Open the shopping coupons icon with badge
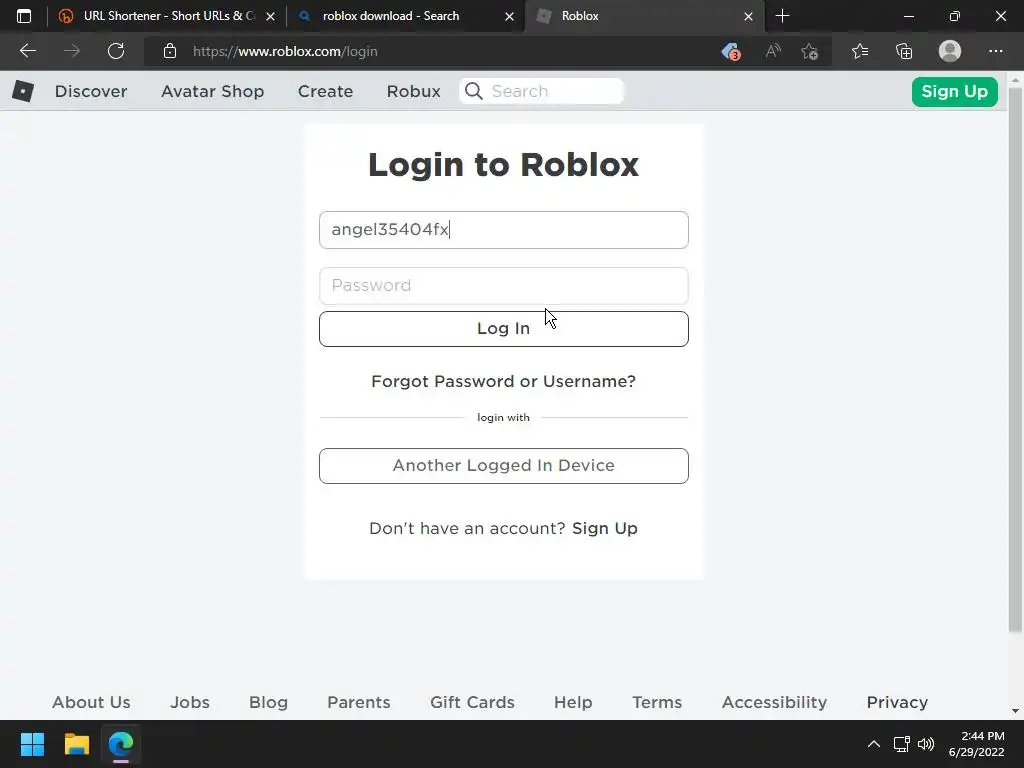 point(731,51)
